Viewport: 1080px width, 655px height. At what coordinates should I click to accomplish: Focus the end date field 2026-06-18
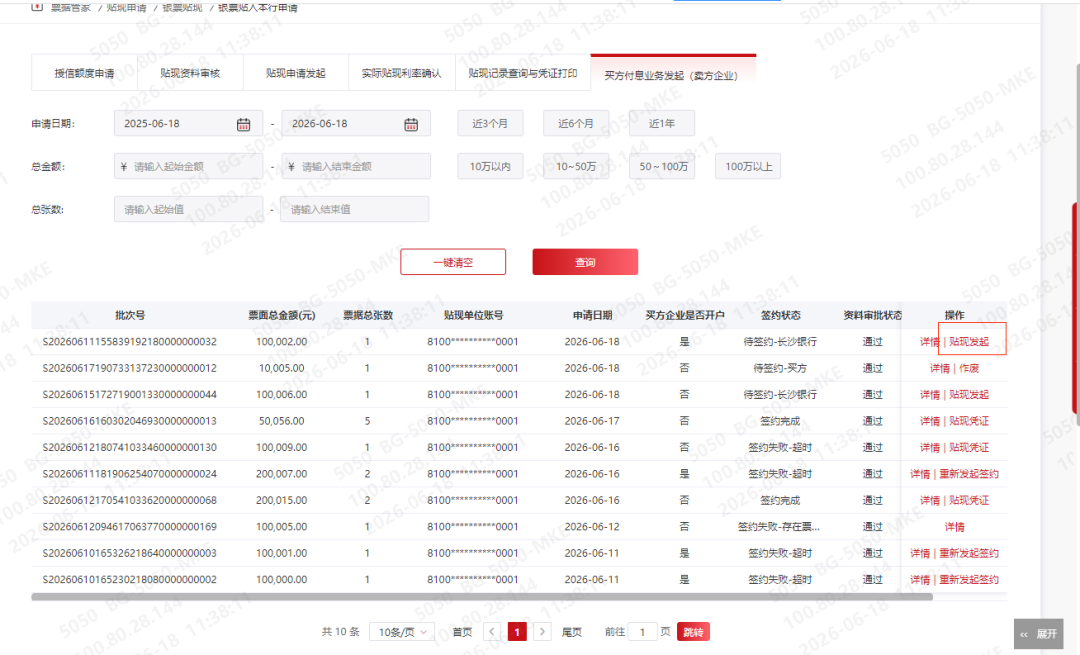356,123
